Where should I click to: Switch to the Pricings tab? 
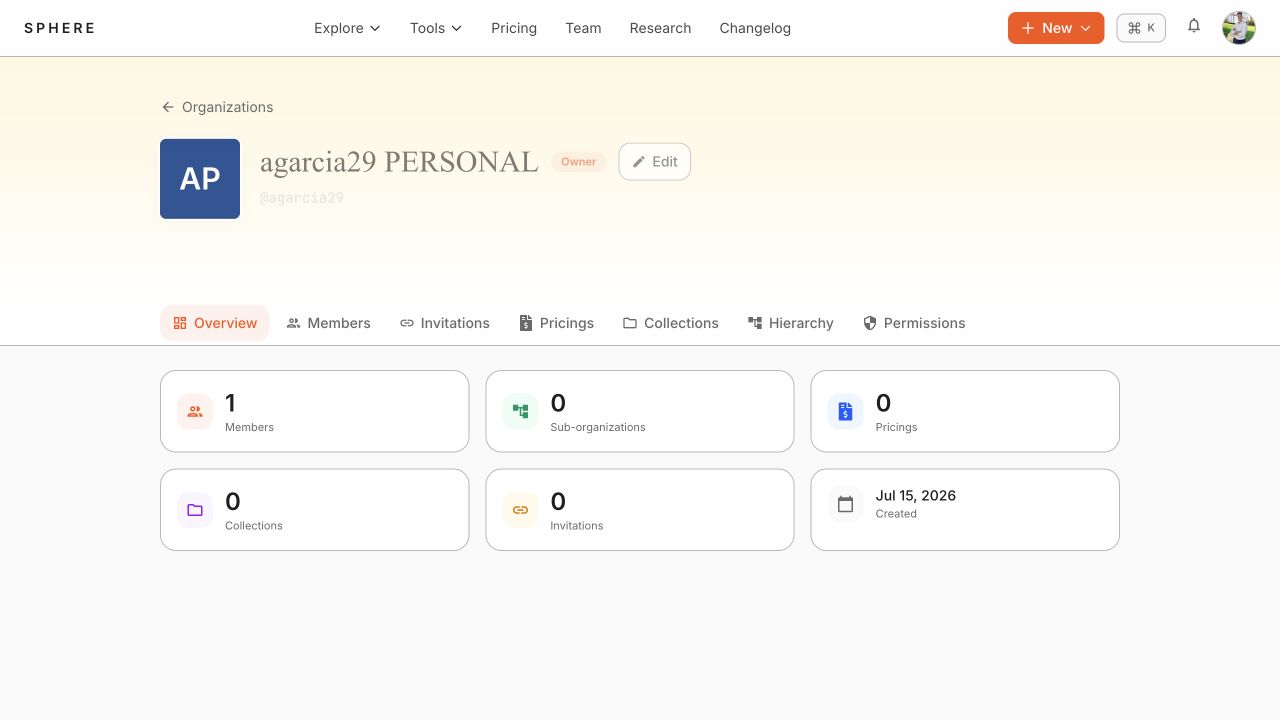pos(556,323)
